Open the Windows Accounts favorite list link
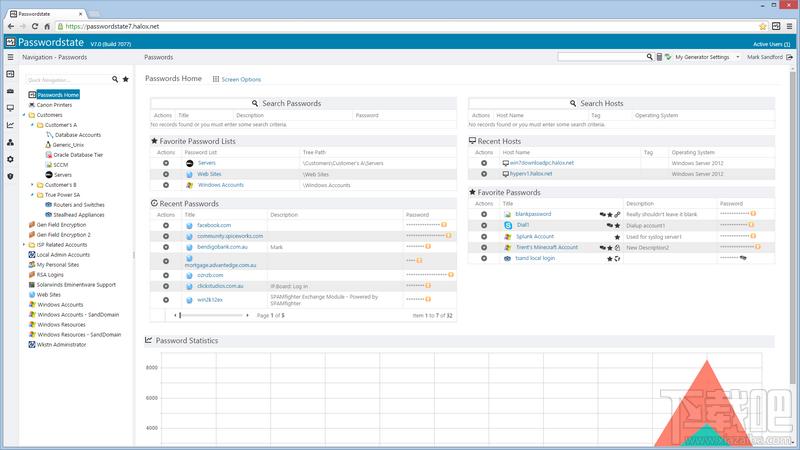This screenshot has width=800, height=450. click(x=220, y=185)
